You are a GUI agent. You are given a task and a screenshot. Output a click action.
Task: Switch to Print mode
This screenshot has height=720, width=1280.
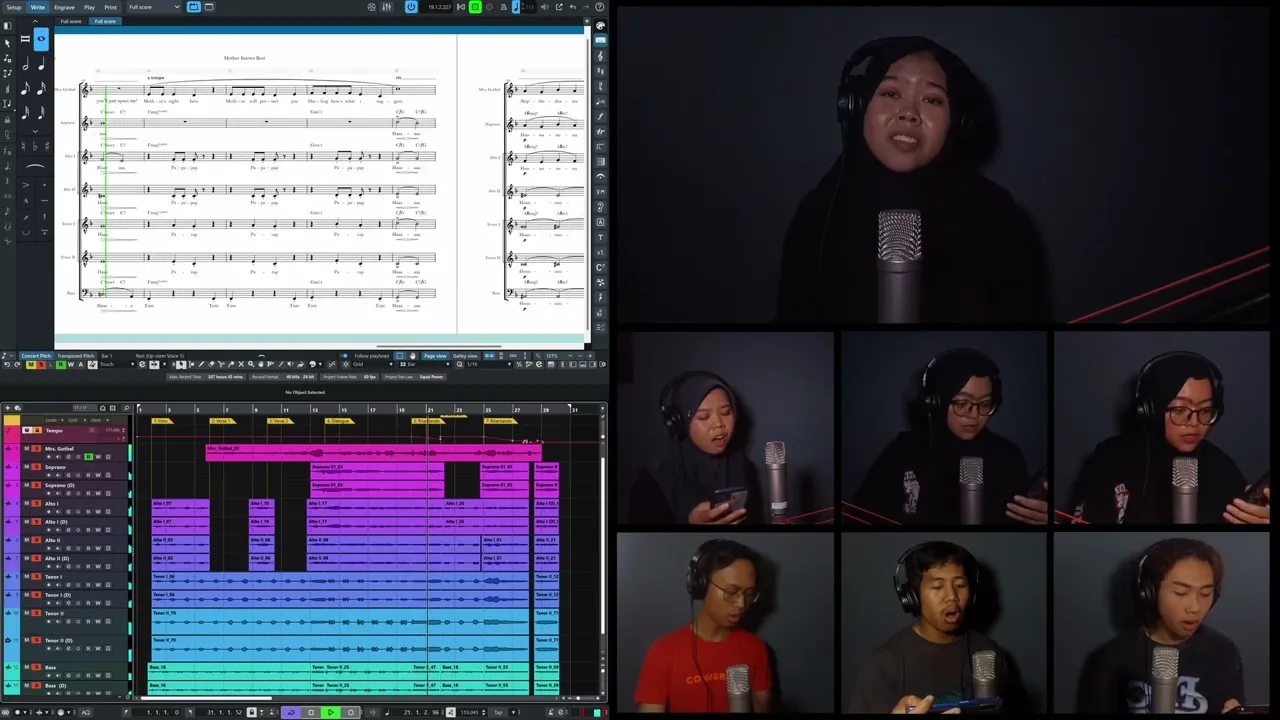point(110,7)
